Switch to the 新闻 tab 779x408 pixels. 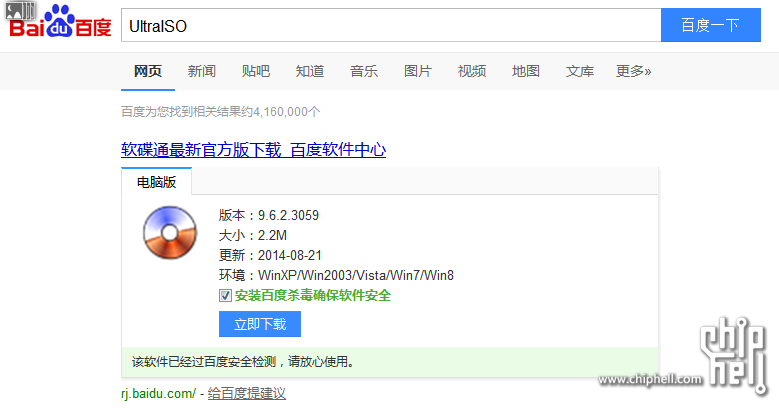click(202, 71)
